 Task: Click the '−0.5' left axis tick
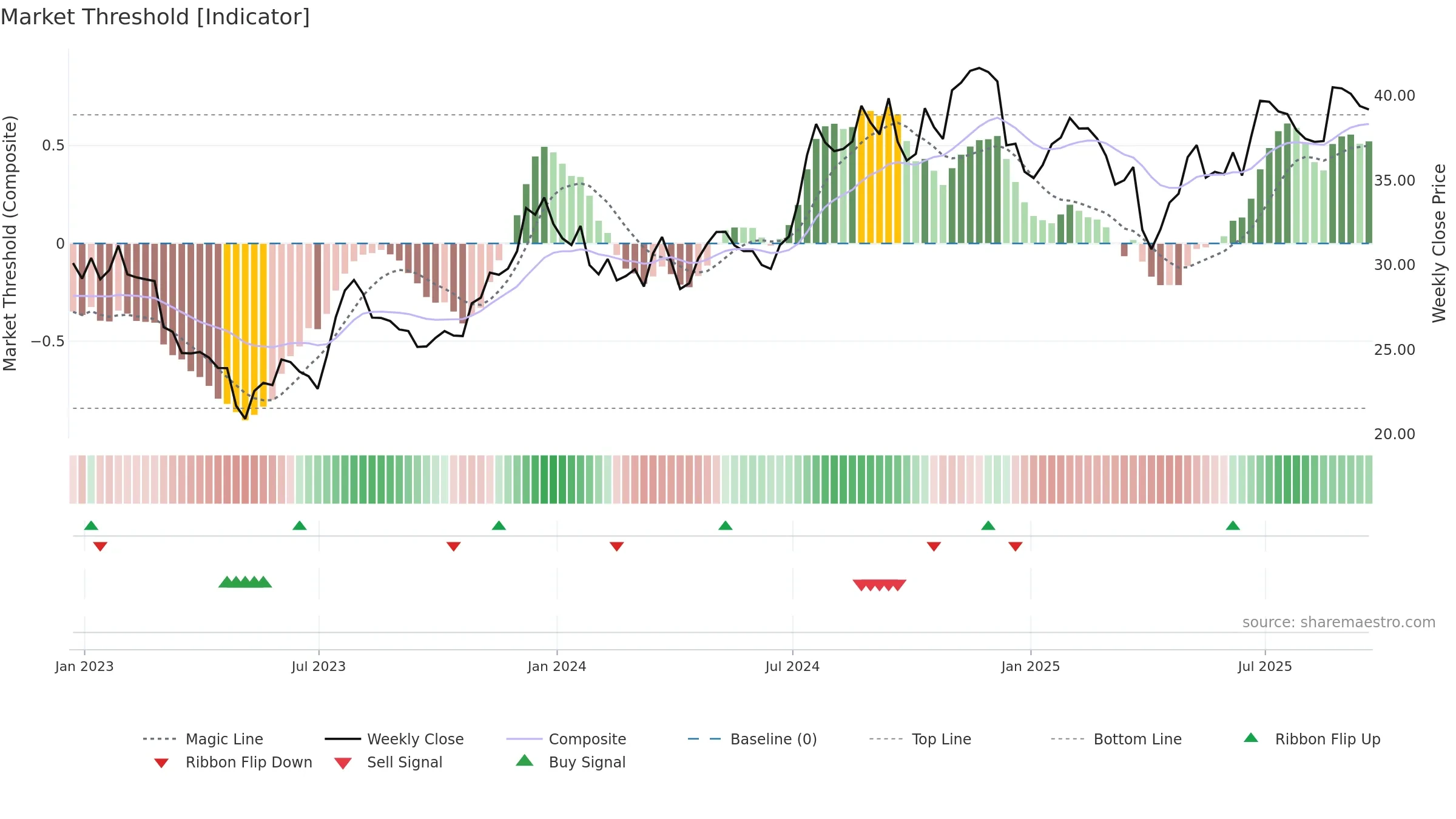(48, 342)
